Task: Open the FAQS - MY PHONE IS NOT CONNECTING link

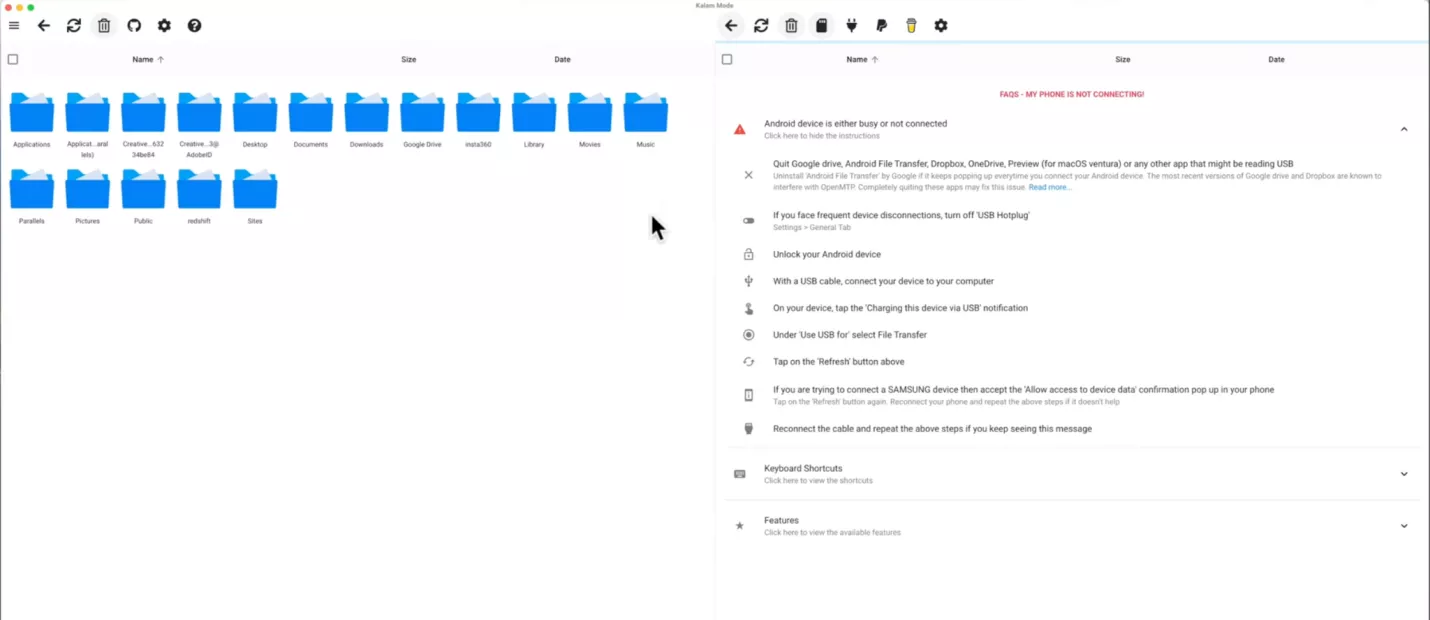Action: [x=1071, y=93]
